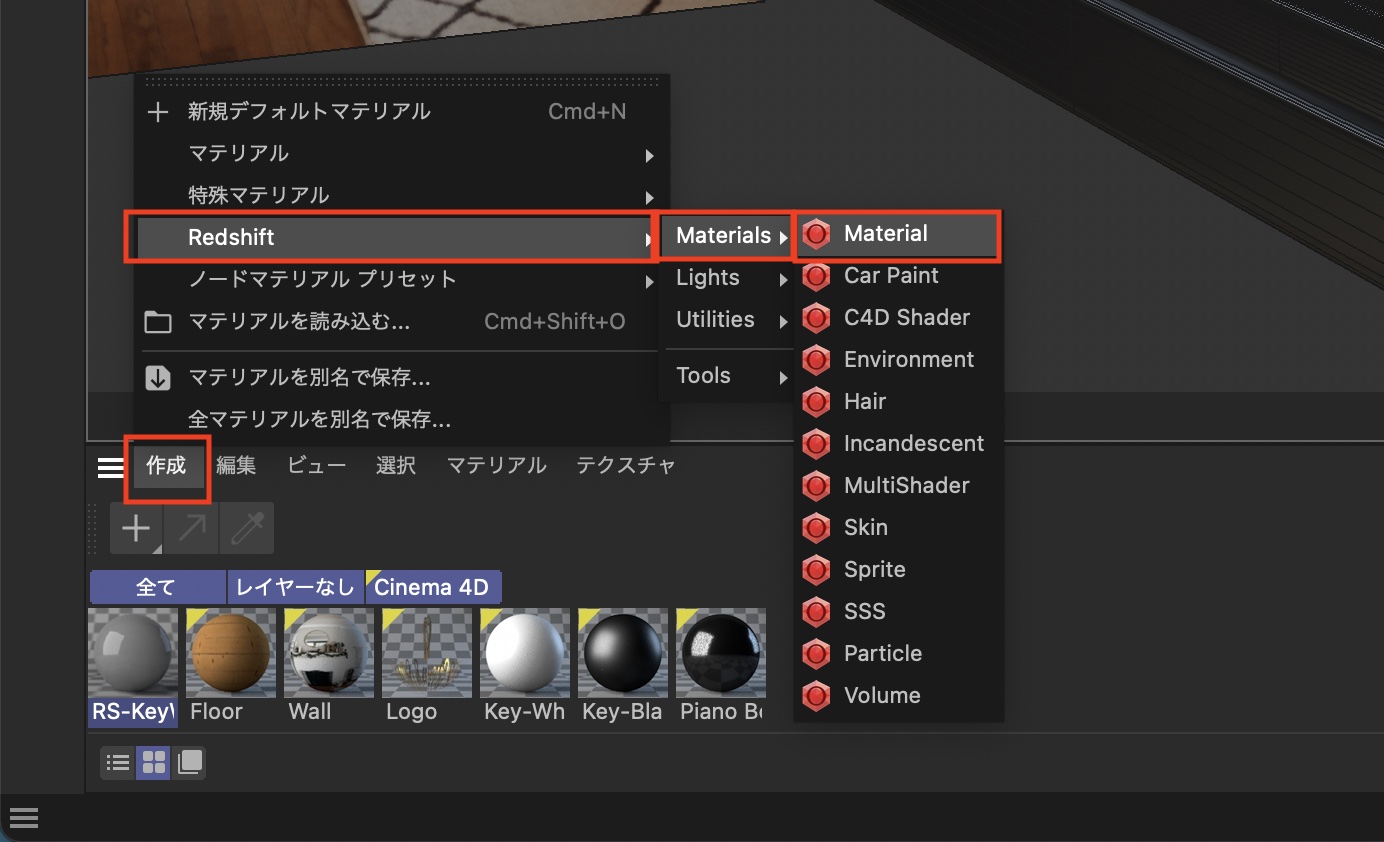Switch to list view icon
The width and height of the screenshot is (1384, 842).
118,764
